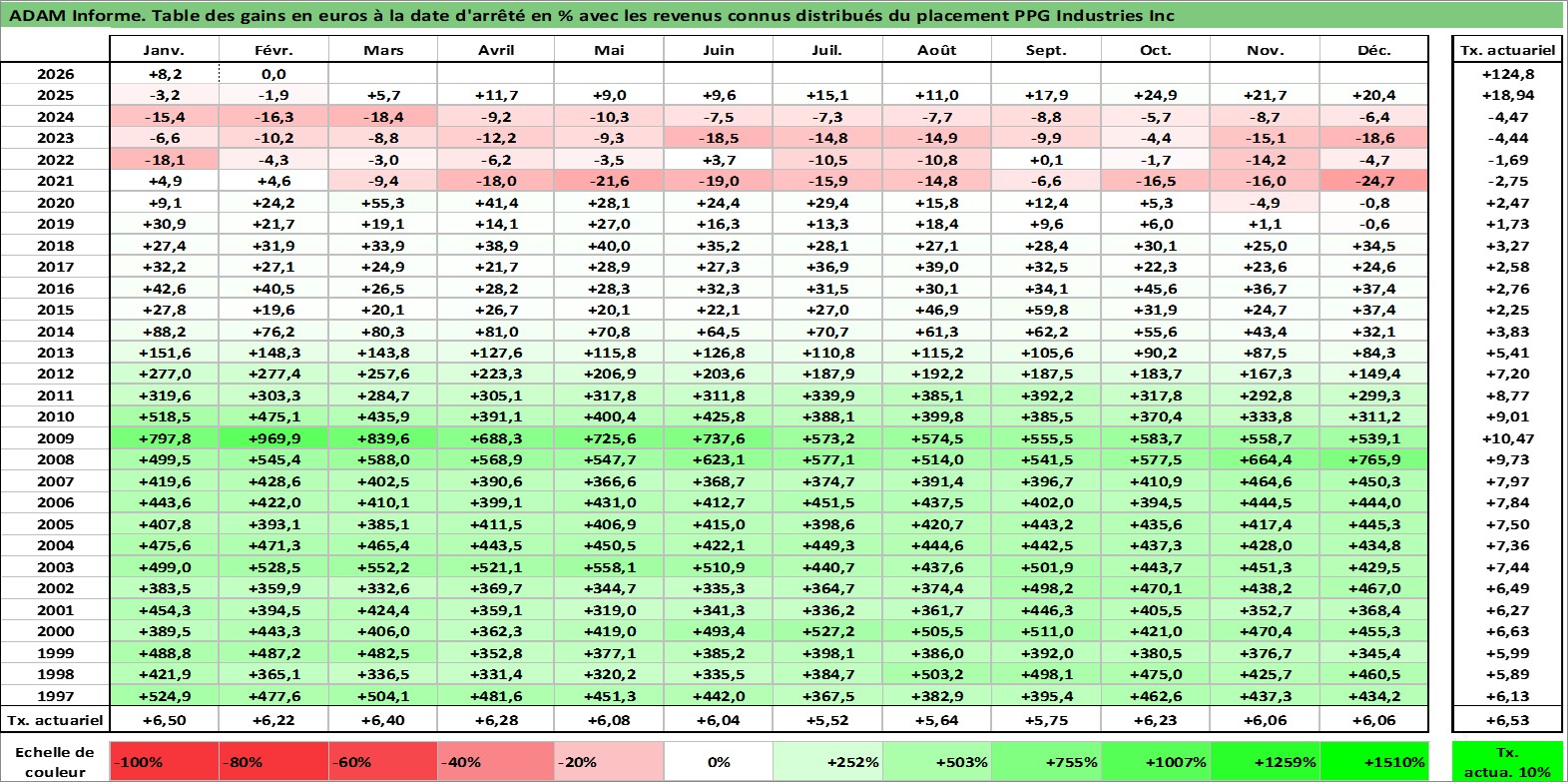The width and height of the screenshot is (1568, 782).
Task: Select the -80% color scale swatch
Action: click(x=273, y=761)
